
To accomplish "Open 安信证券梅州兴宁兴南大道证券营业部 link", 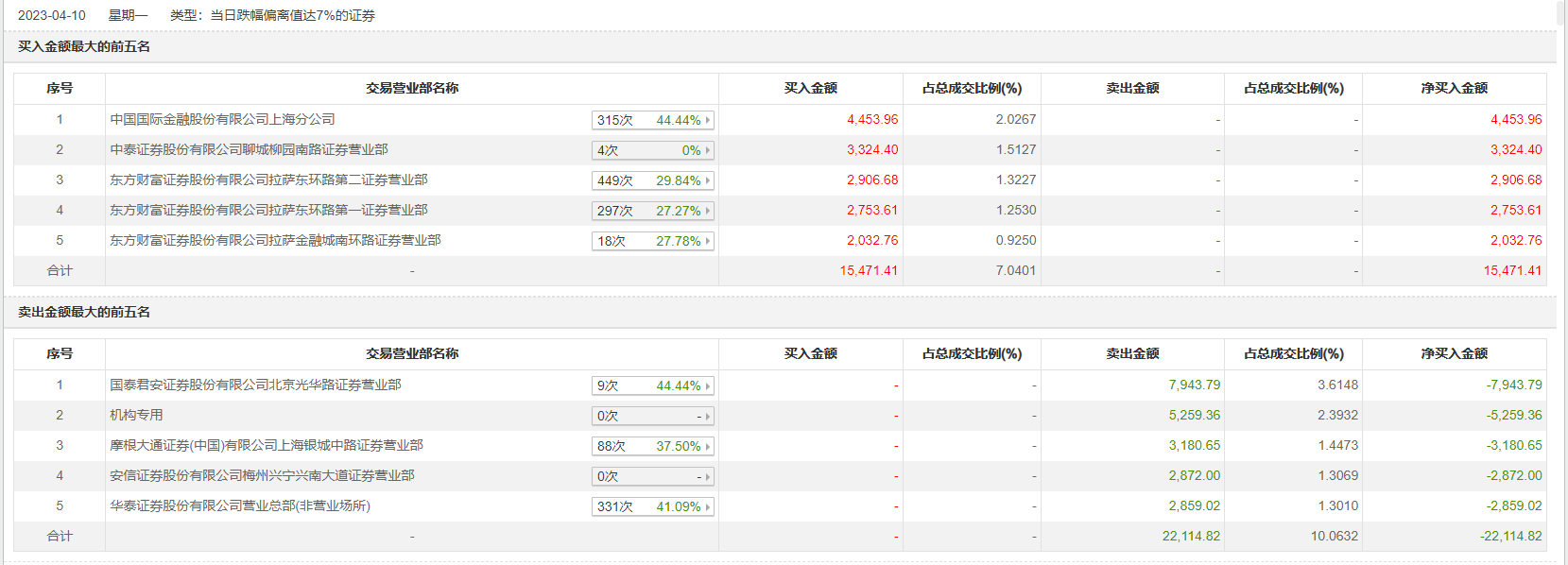I will (x=262, y=475).
